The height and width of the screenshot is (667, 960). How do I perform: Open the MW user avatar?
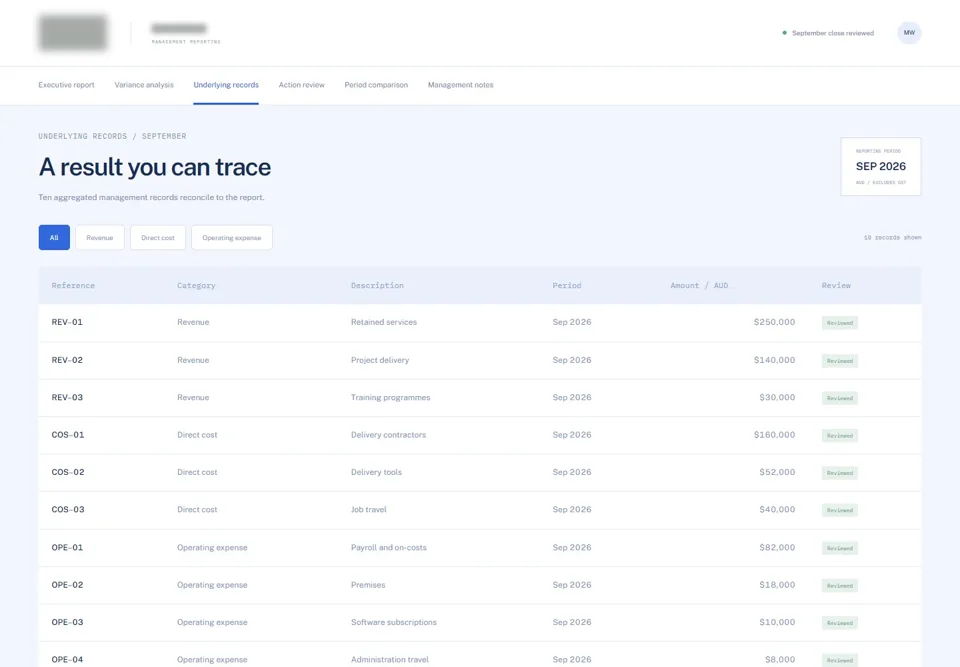pos(909,33)
